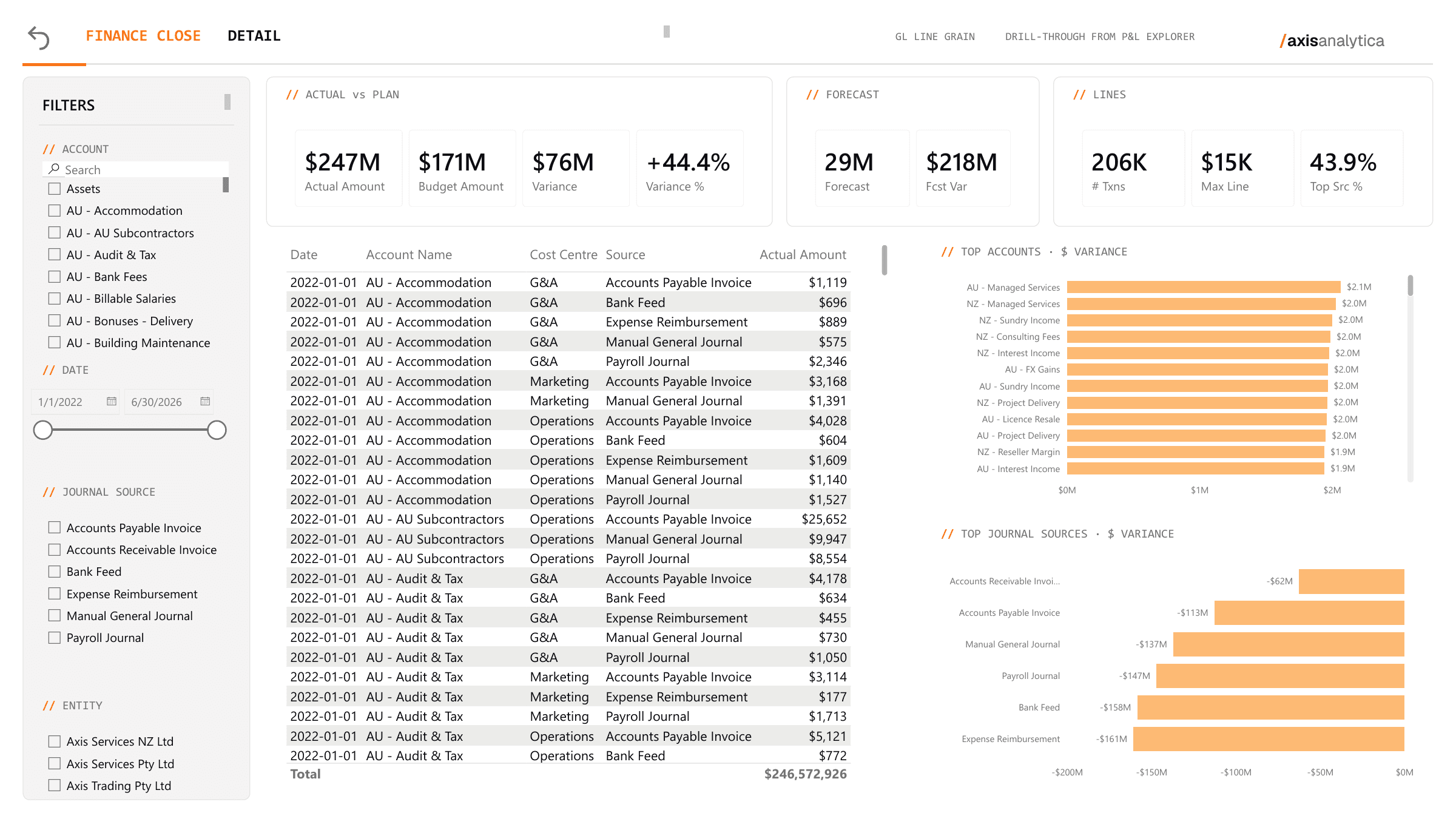Select the Bank Feed source checkbox
Image resolution: width=1456 pixels, height=827 pixels.
pyautogui.click(x=55, y=572)
